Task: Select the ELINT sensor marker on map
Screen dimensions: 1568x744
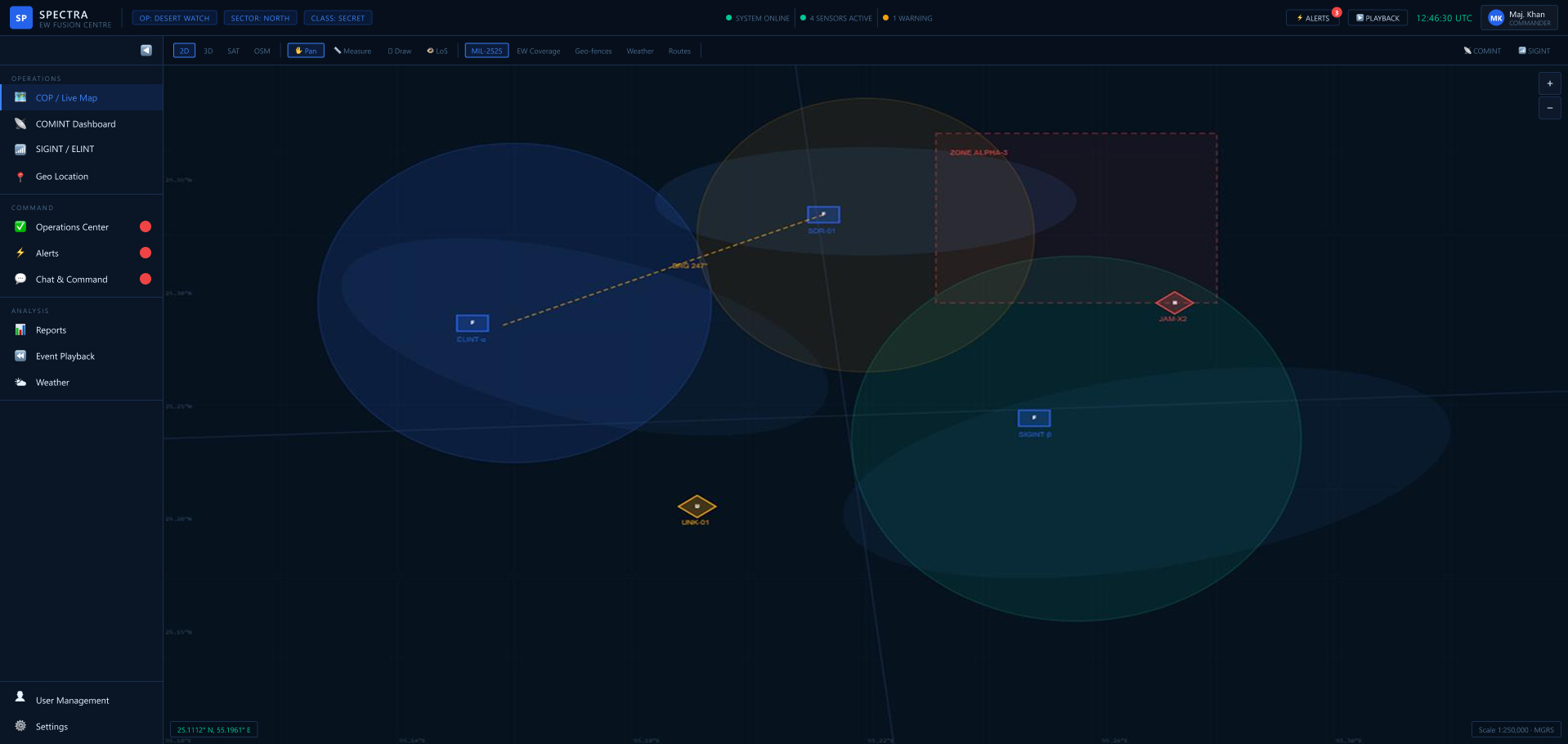Action: coord(472,323)
